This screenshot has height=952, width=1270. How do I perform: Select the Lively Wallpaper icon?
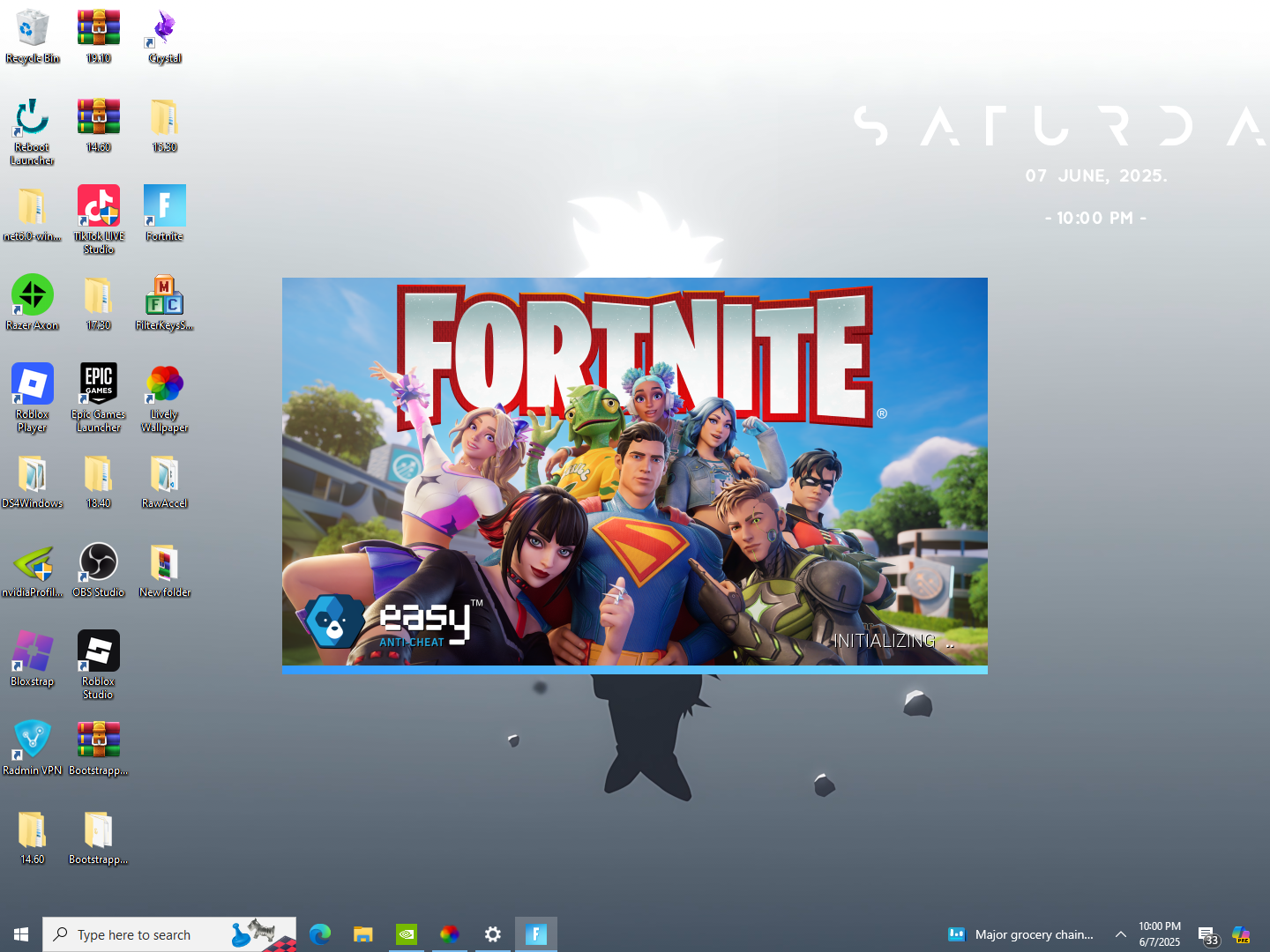click(x=165, y=398)
